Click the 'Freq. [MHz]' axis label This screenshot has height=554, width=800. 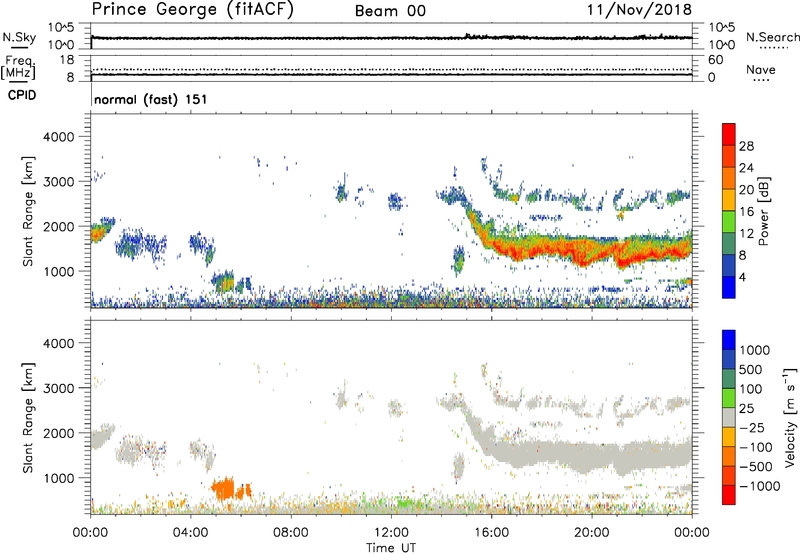[x=19, y=68]
